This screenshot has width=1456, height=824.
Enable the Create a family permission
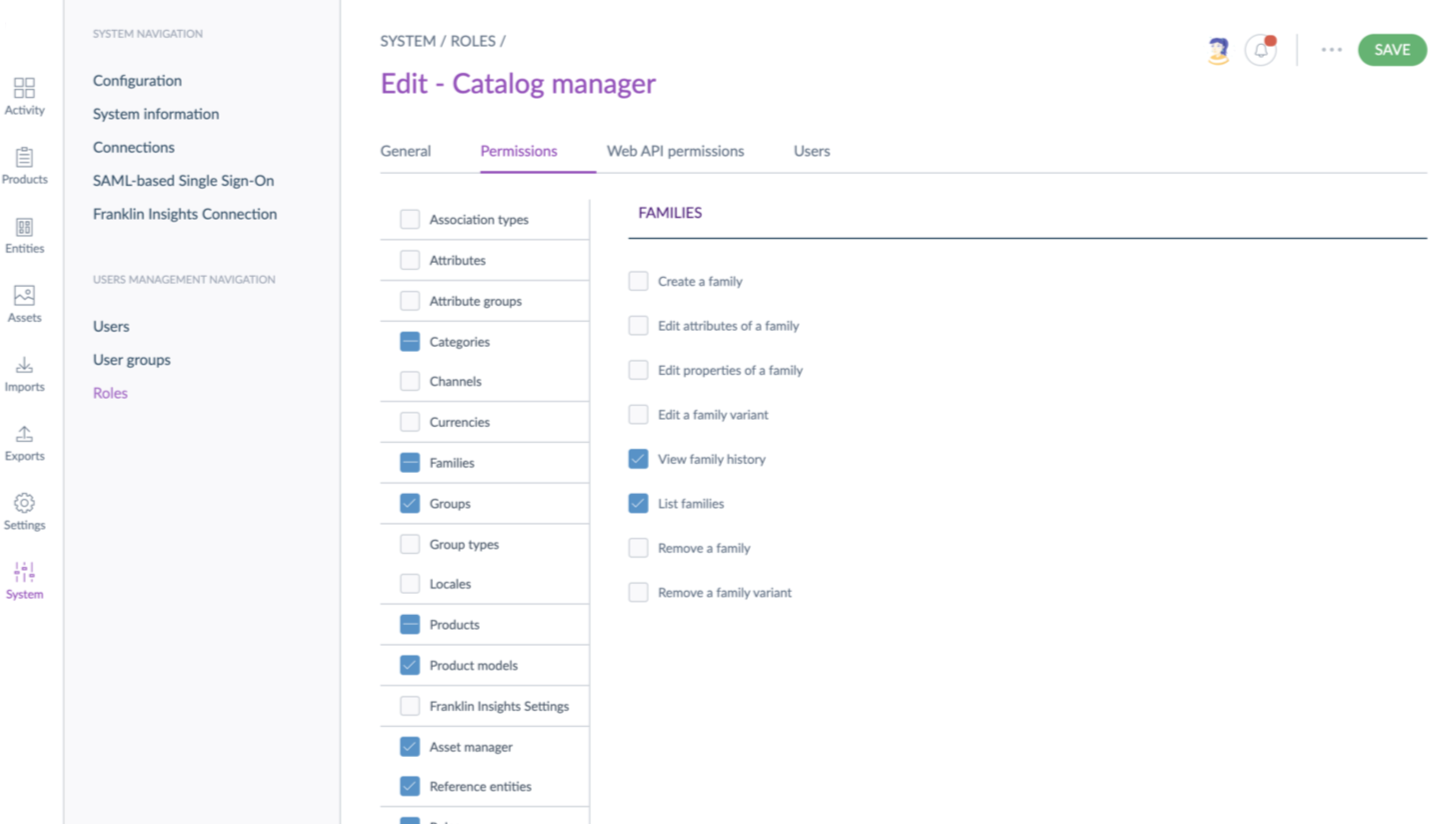pyautogui.click(x=638, y=281)
